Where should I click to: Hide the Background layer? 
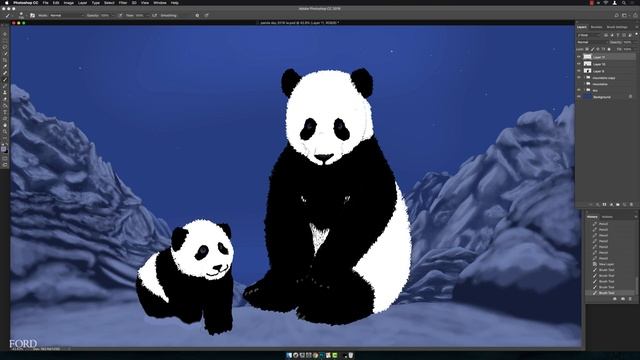point(579,97)
